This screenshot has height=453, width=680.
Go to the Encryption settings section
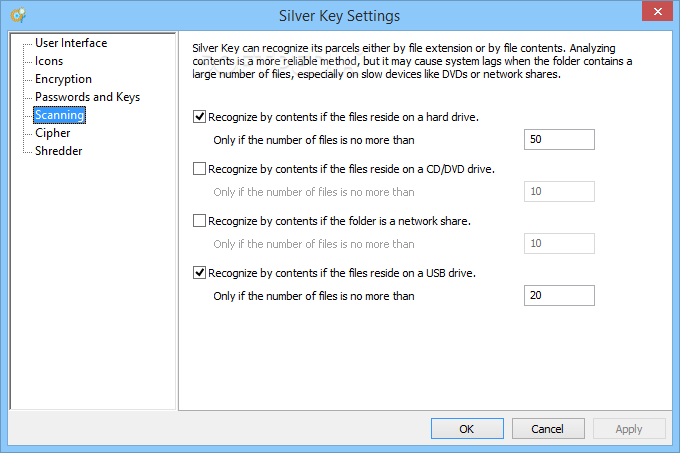pyautogui.click(x=63, y=79)
